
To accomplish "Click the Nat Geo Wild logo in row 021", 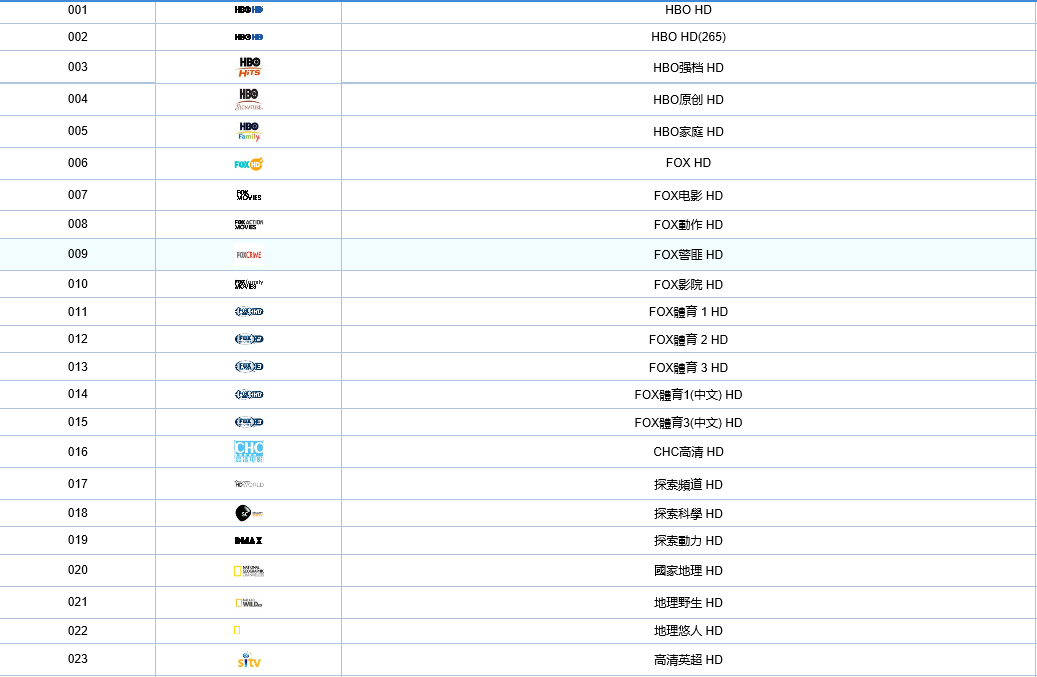I will [x=249, y=602].
